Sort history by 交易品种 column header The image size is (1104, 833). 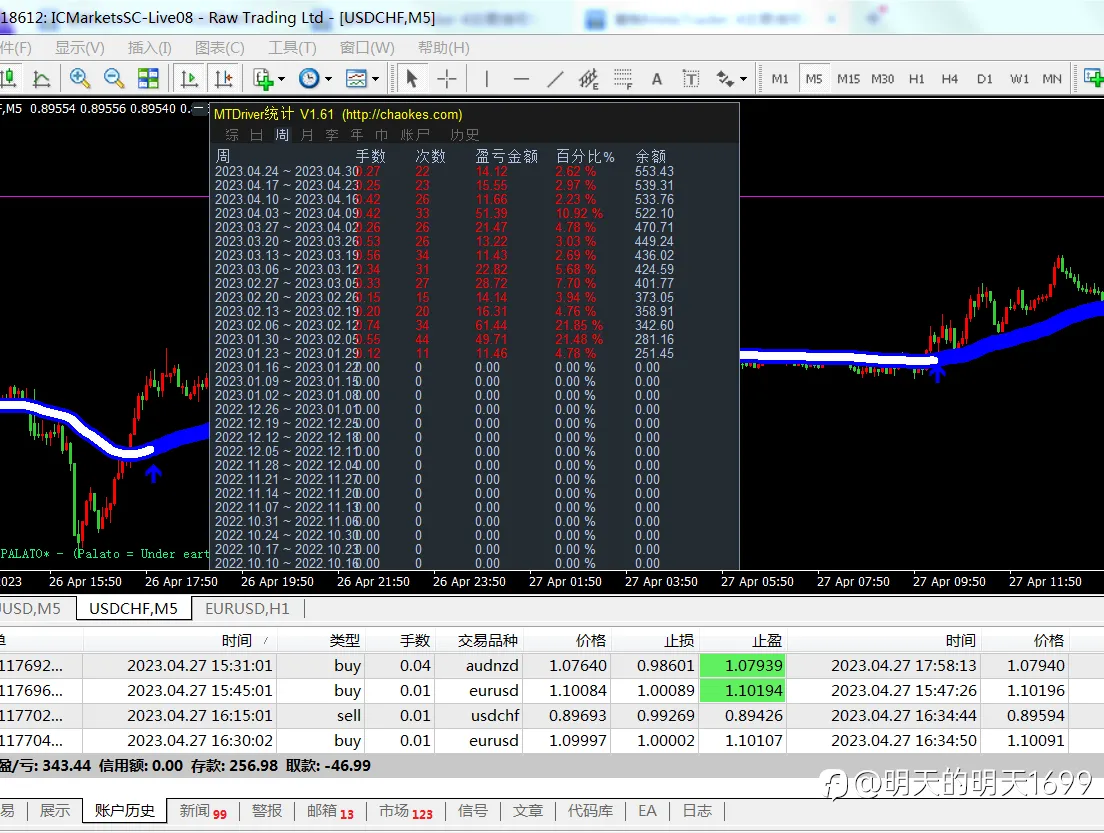point(487,641)
